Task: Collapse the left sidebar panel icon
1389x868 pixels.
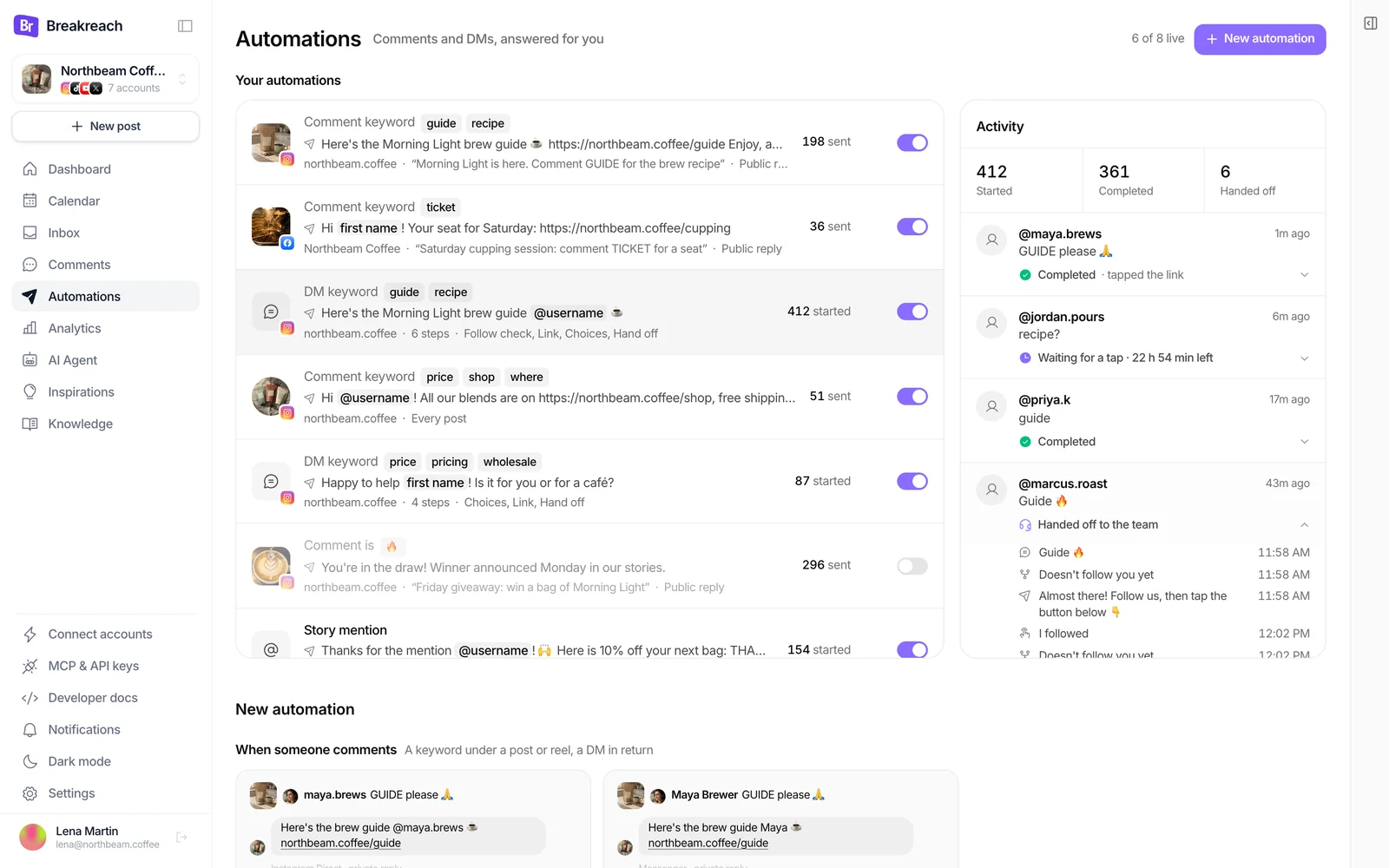Action: point(185,26)
